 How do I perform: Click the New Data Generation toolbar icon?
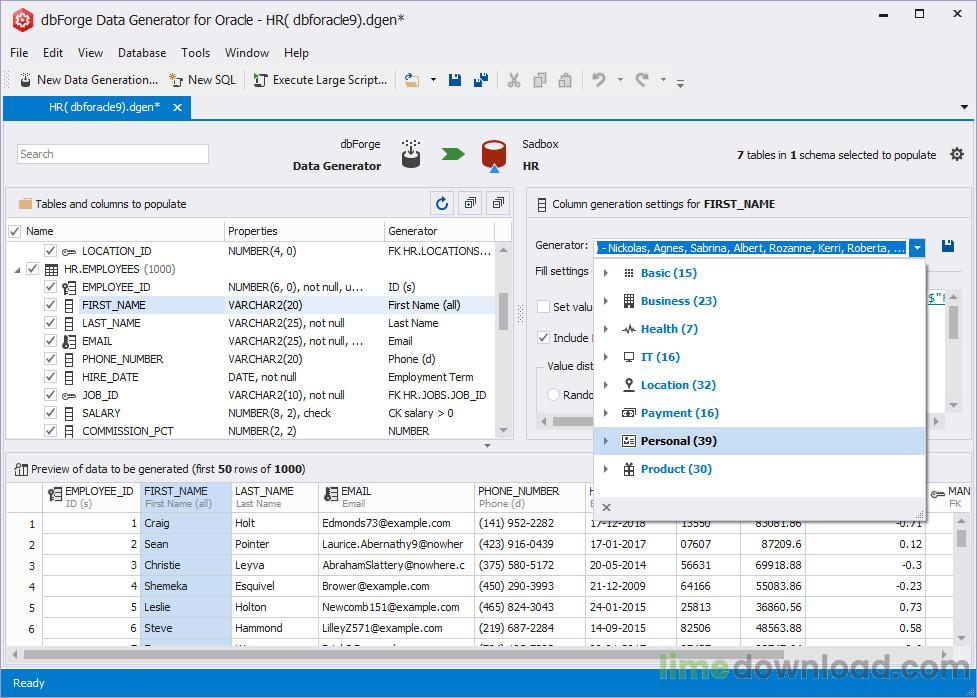tap(24, 80)
